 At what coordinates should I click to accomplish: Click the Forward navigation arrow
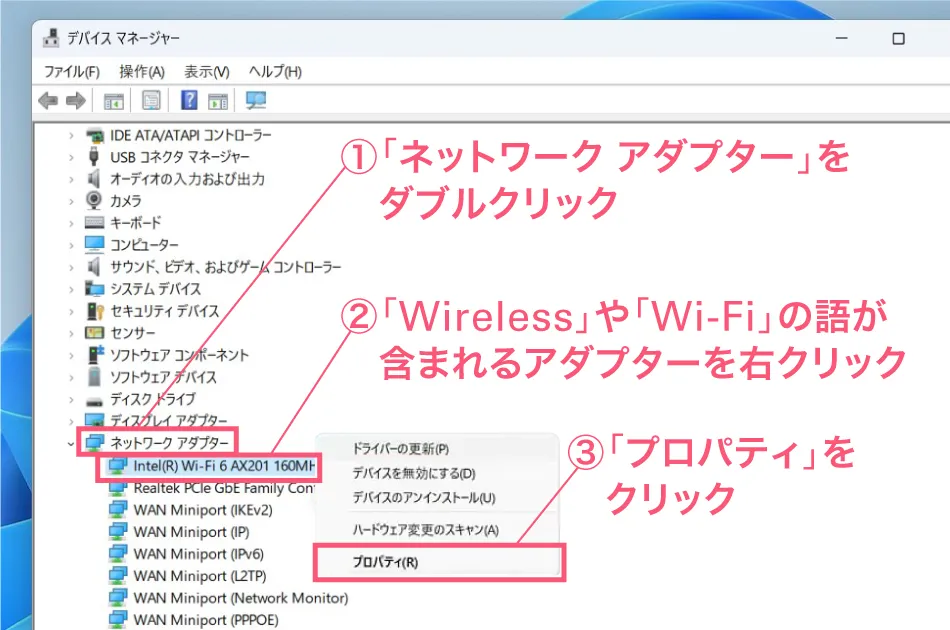pos(76,99)
